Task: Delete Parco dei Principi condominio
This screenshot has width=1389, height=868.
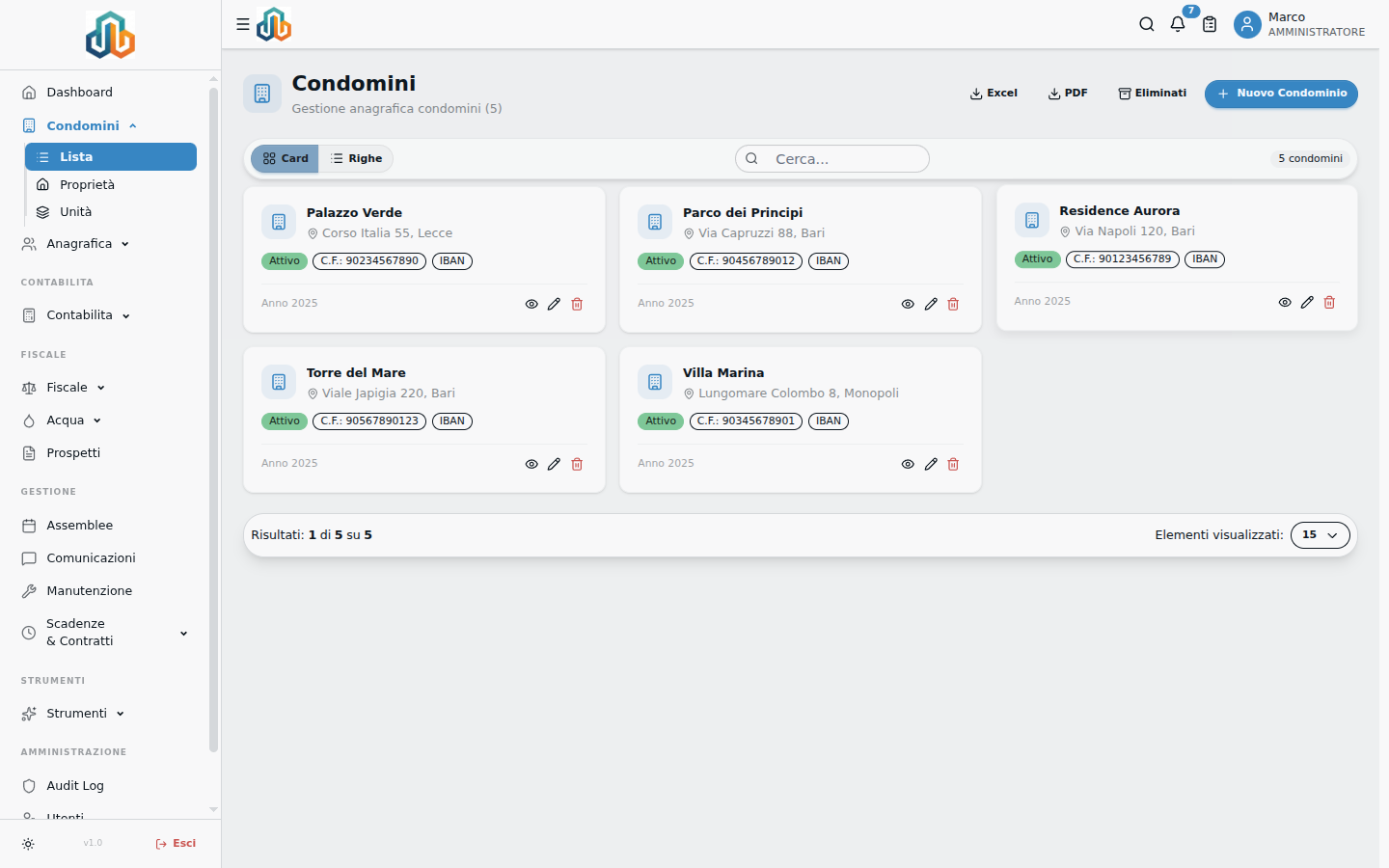Action: pyautogui.click(x=953, y=304)
